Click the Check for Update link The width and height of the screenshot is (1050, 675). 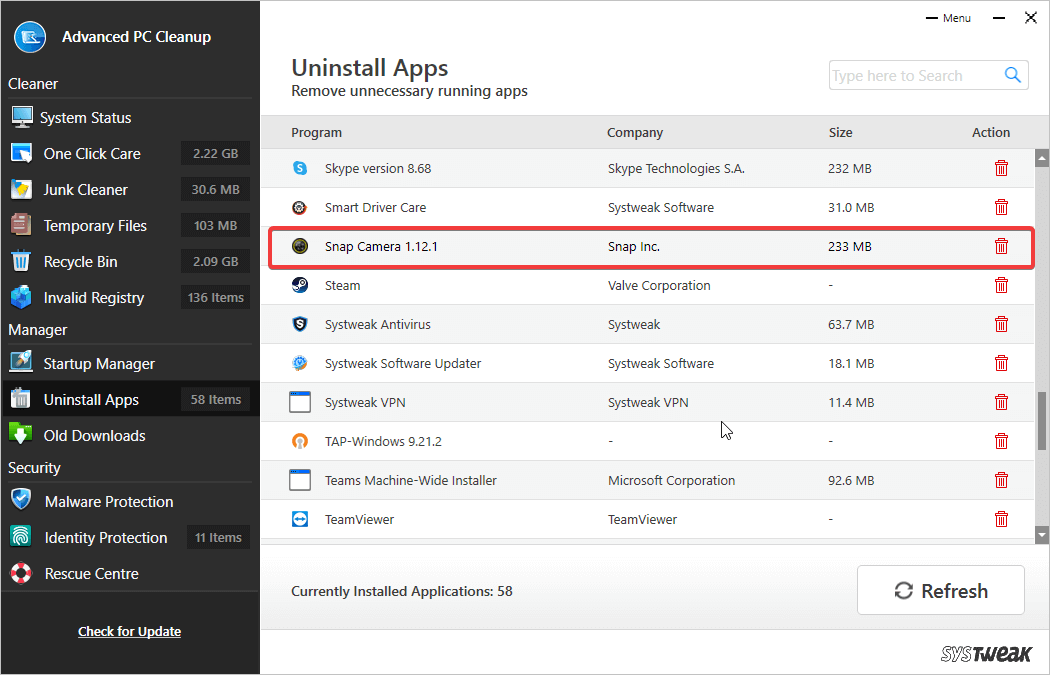[129, 631]
